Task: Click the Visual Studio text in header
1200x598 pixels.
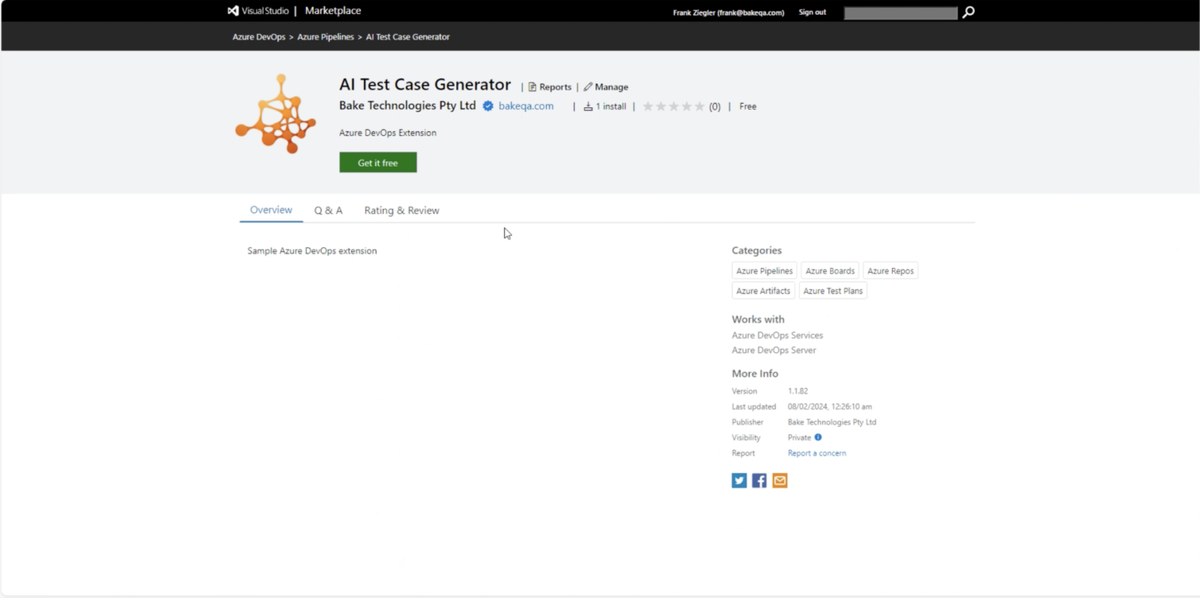Action: click(x=265, y=11)
